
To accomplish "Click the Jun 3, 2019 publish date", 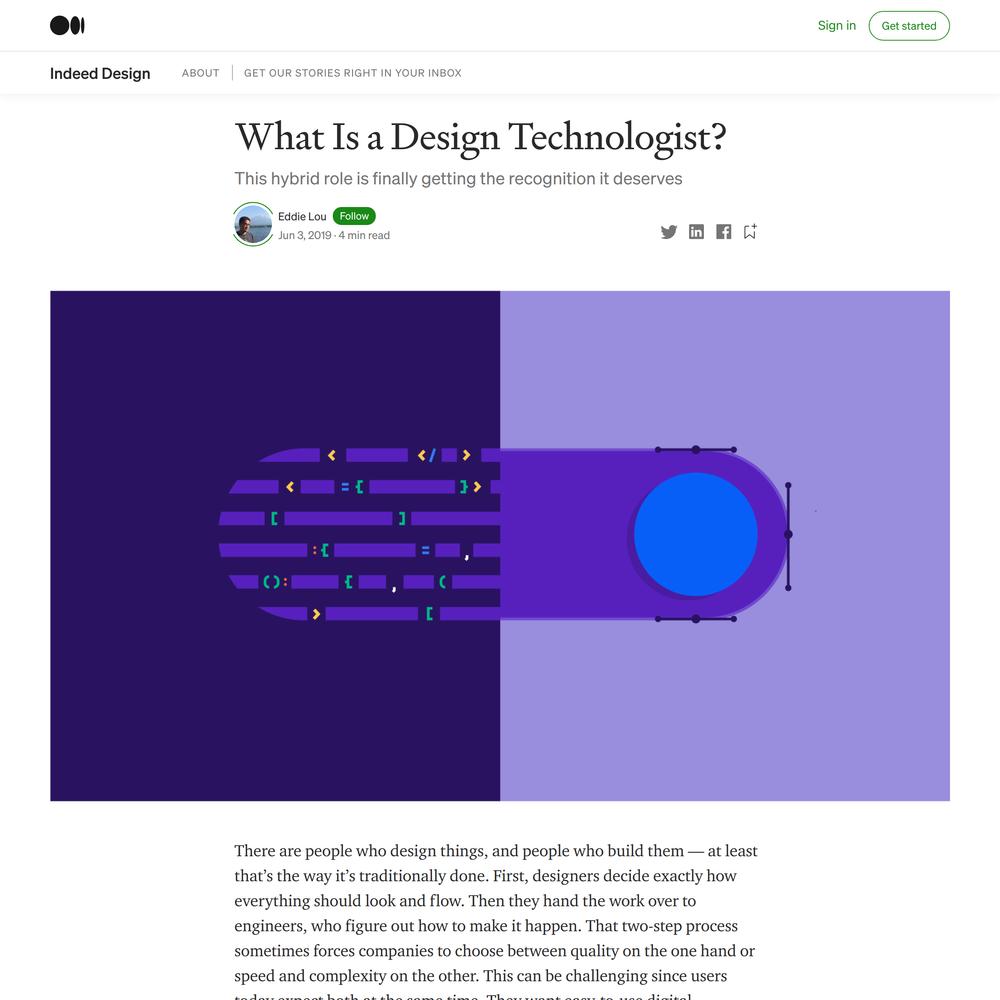I will 304,235.
